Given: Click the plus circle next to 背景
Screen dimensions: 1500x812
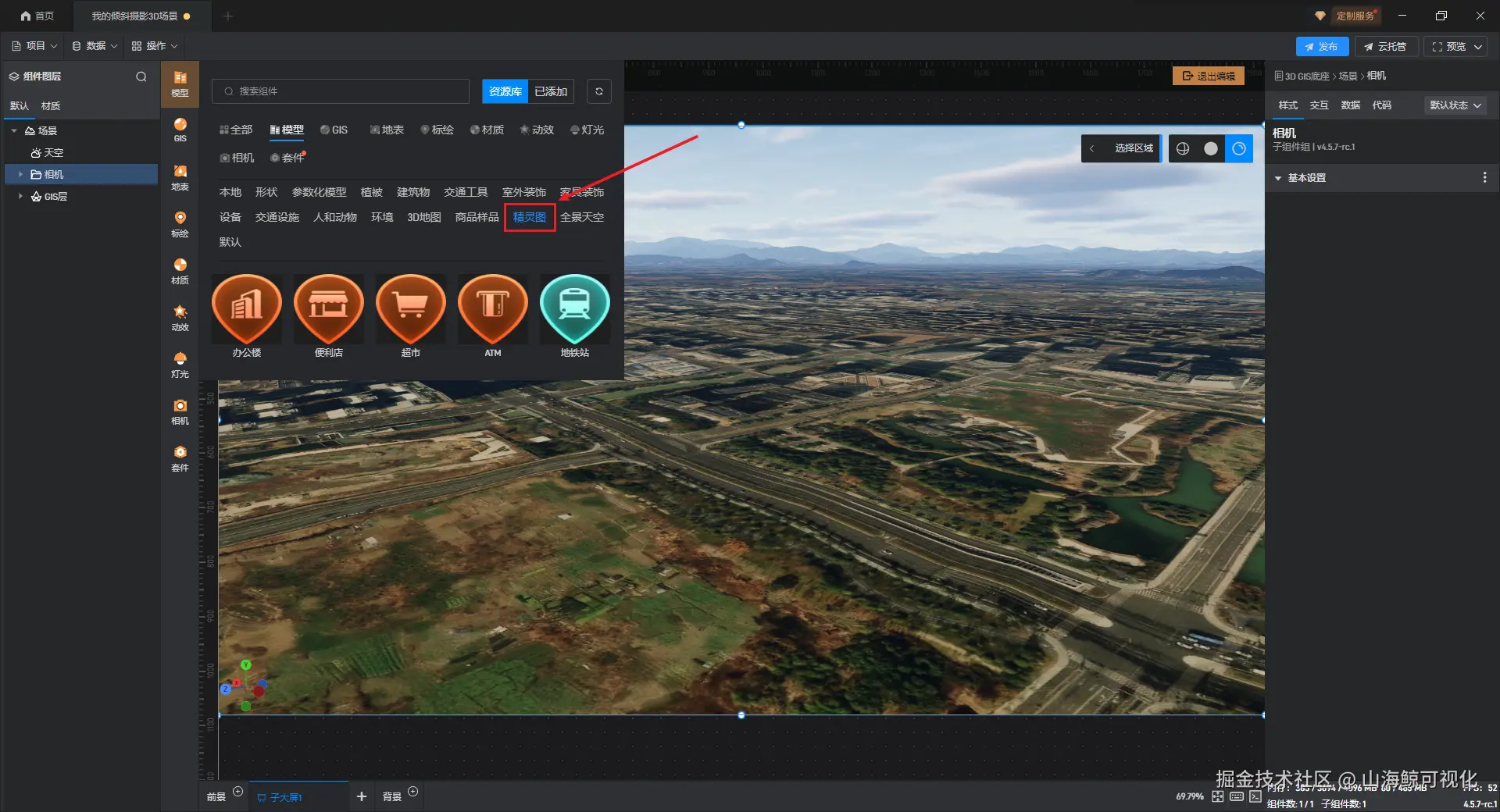Looking at the screenshot, I should click(413, 792).
